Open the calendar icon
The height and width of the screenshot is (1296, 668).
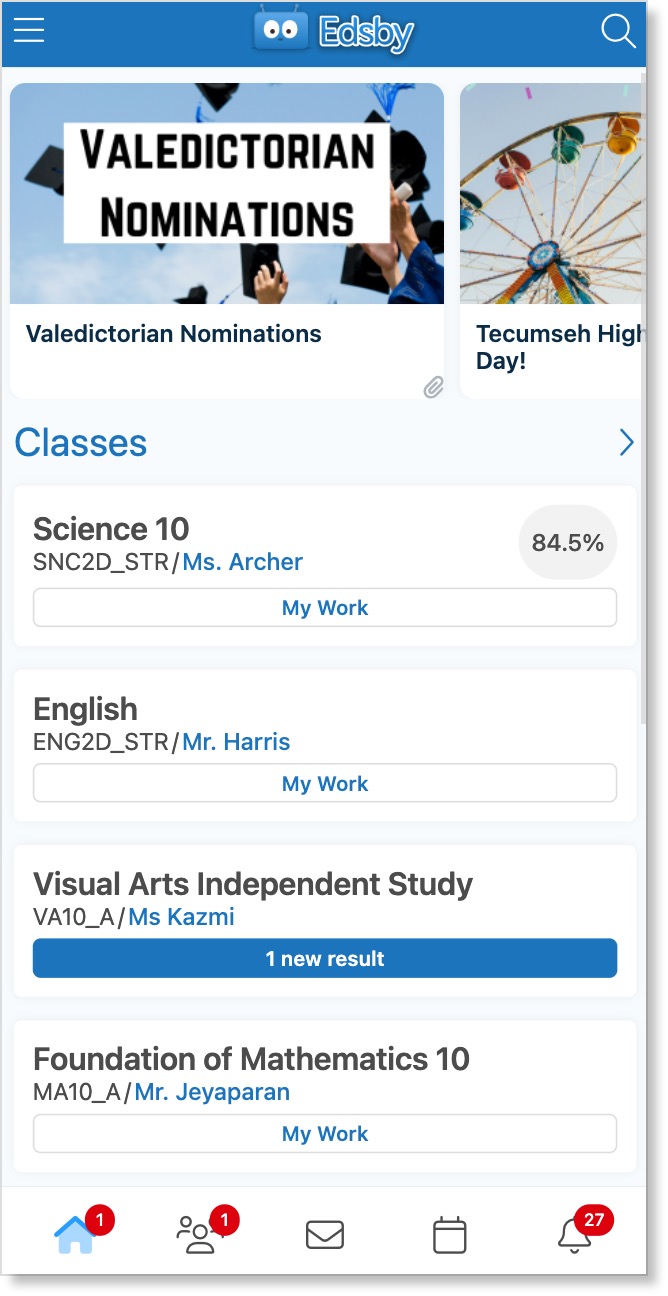[449, 1235]
